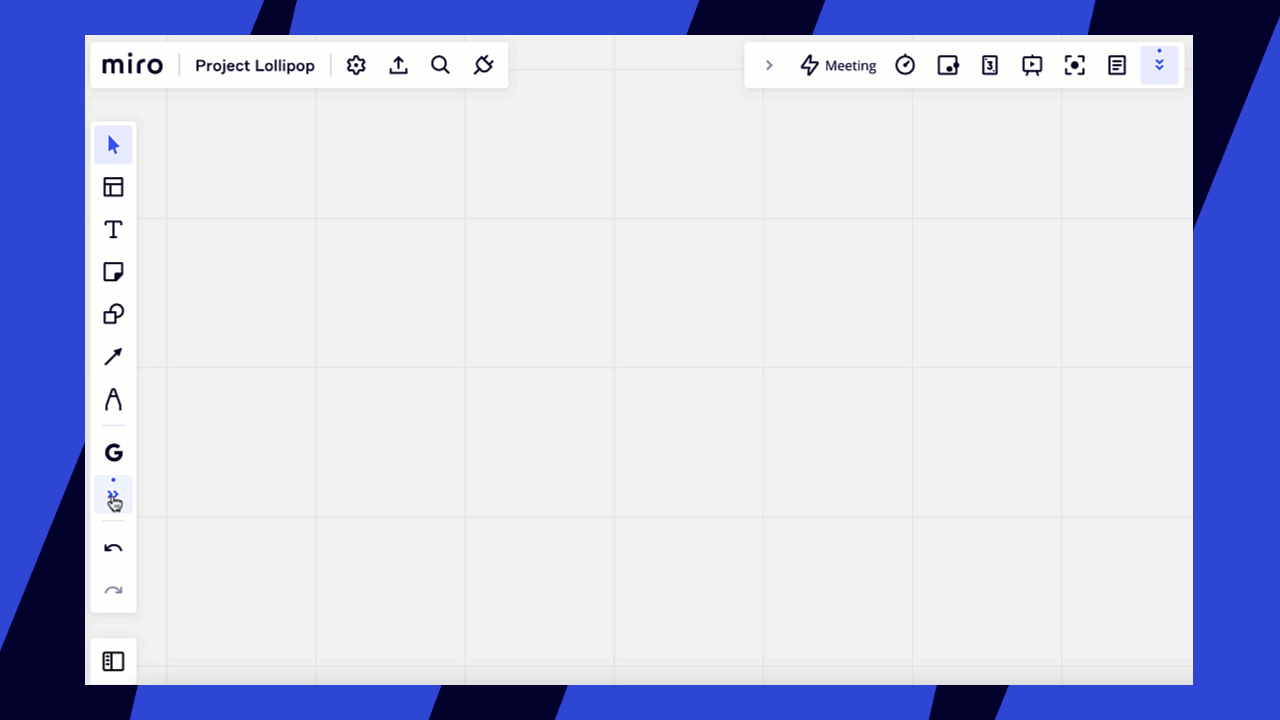Pick the Connection line tool

113,356
